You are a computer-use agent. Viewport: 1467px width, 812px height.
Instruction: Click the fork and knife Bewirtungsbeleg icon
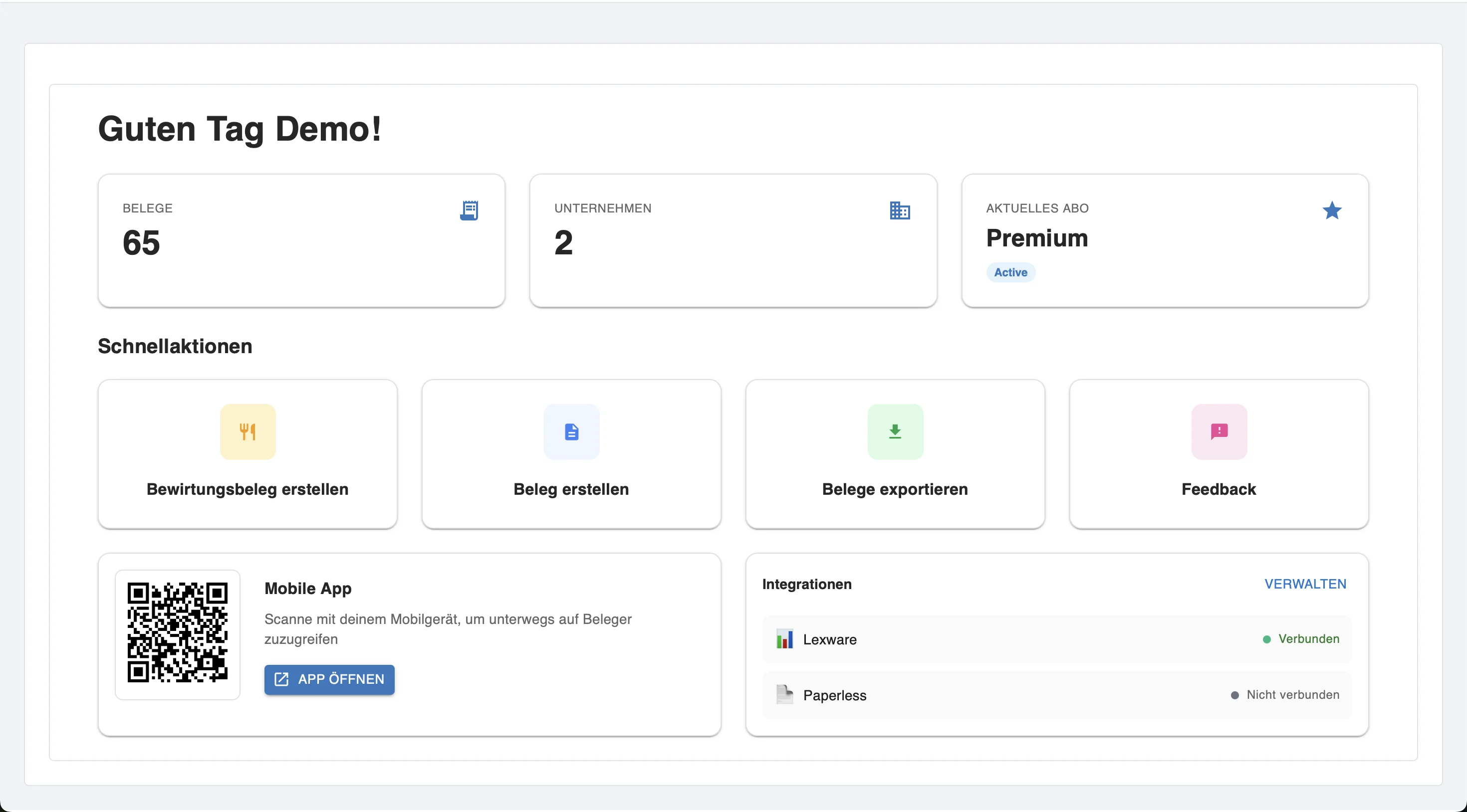click(x=247, y=431)
